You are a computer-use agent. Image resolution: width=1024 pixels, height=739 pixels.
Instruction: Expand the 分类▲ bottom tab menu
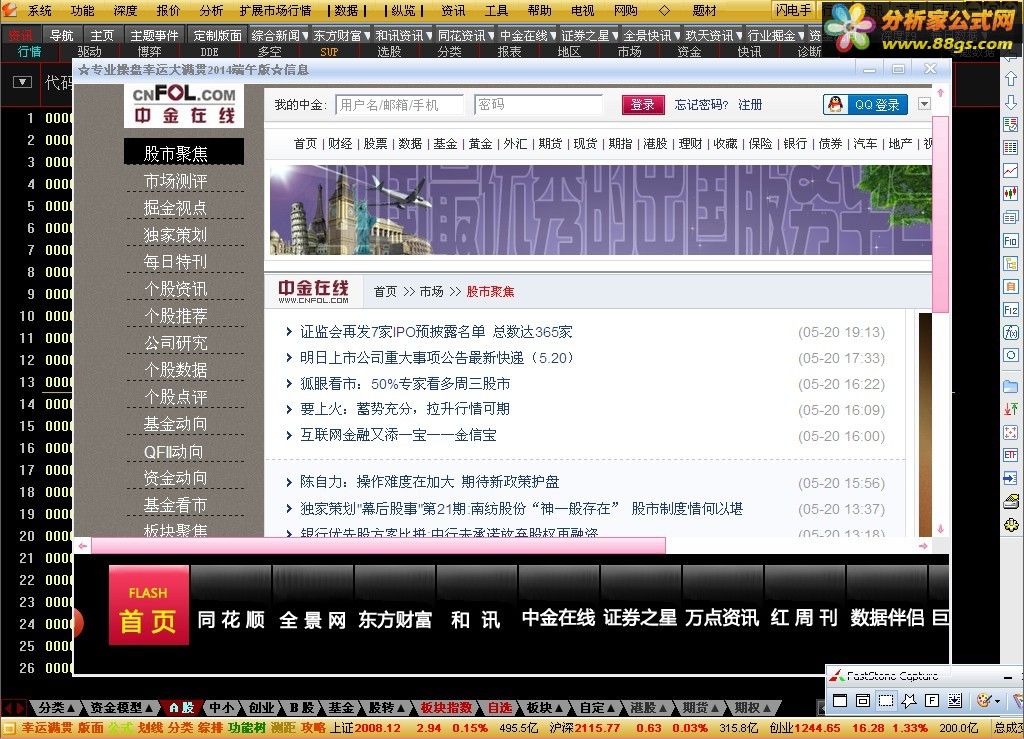pos(56,708)
